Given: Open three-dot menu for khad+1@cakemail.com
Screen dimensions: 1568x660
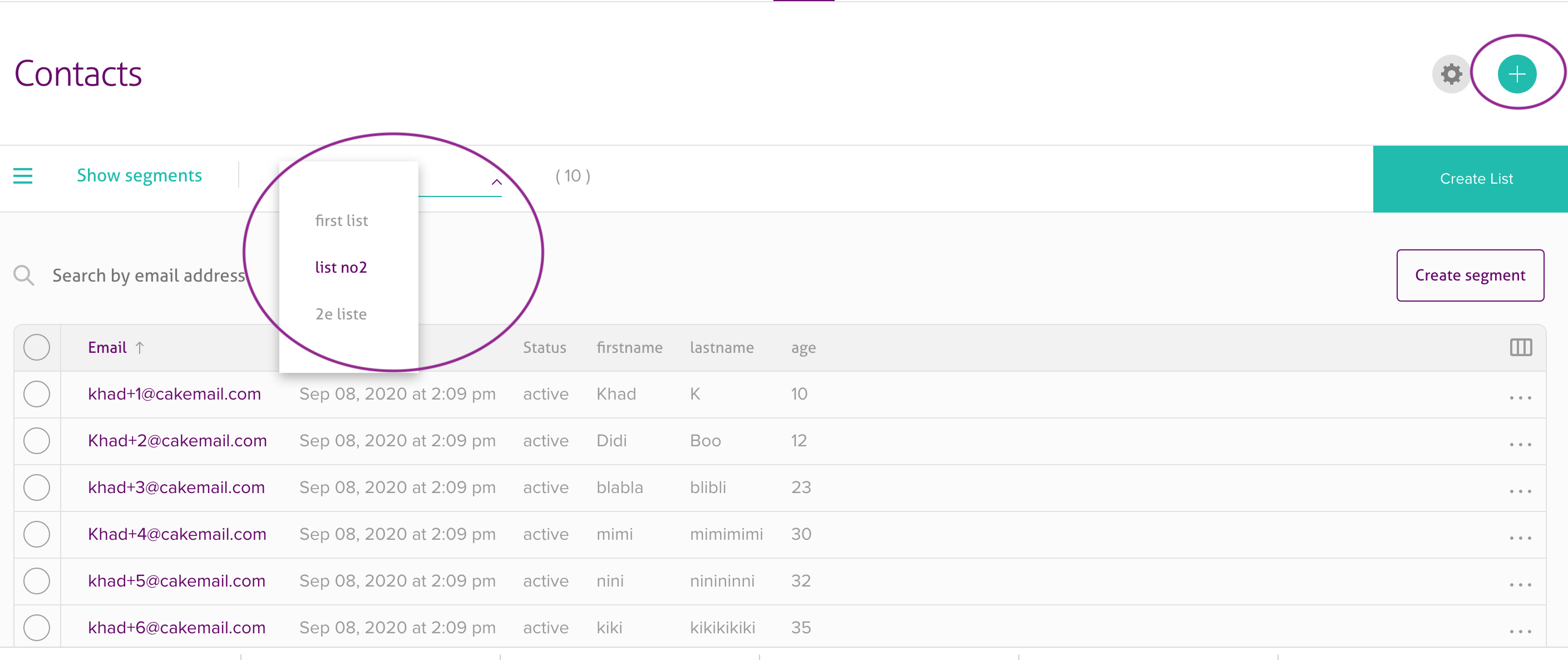Looking at the screenshot, I should [x=1520, y=397].
